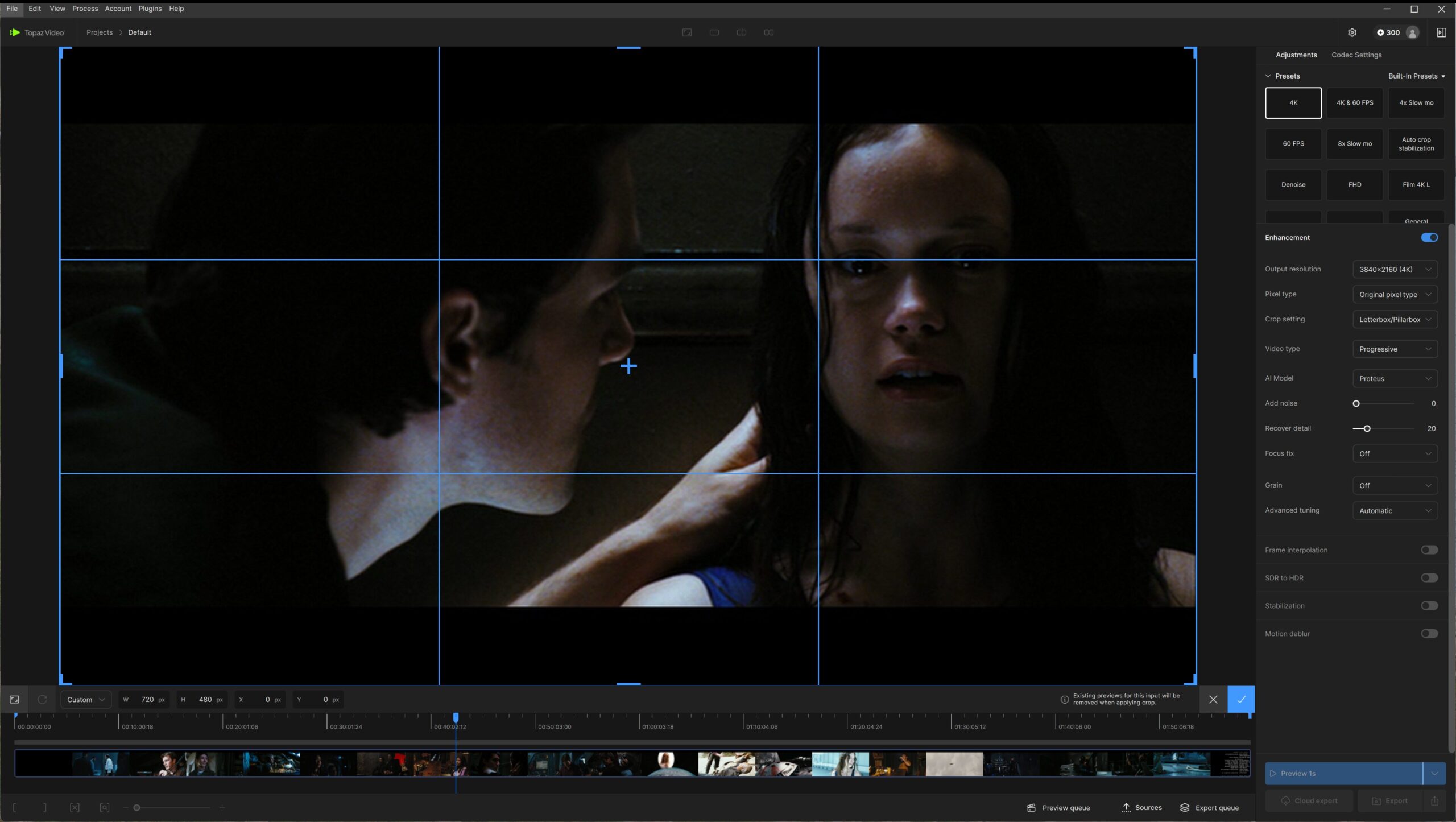Select the split view layout icon
Image resolution: width=1456 pixels, height=822 pixels.
(x=741, y=32)
